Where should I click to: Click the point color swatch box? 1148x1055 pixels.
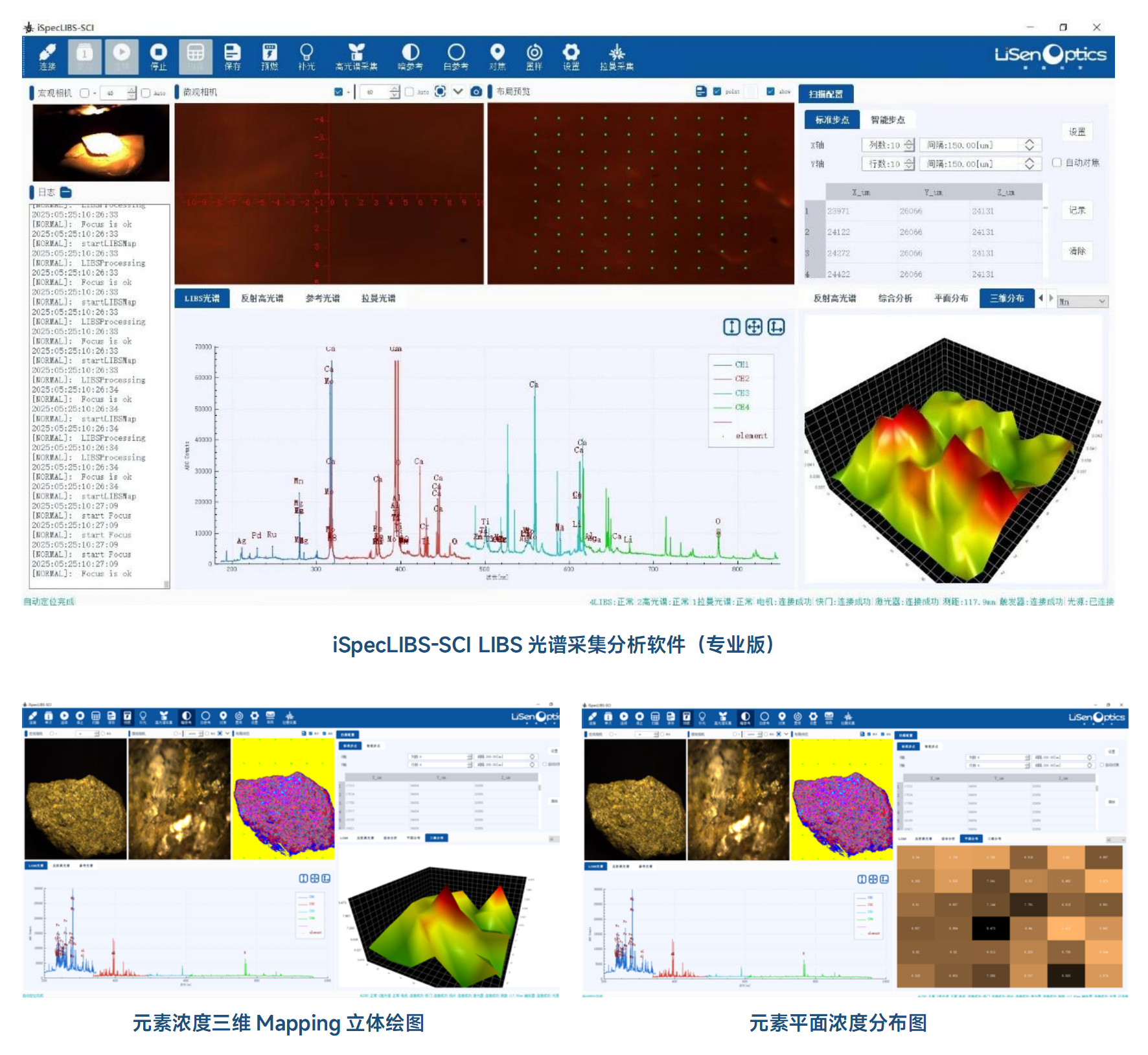[750, 92]
